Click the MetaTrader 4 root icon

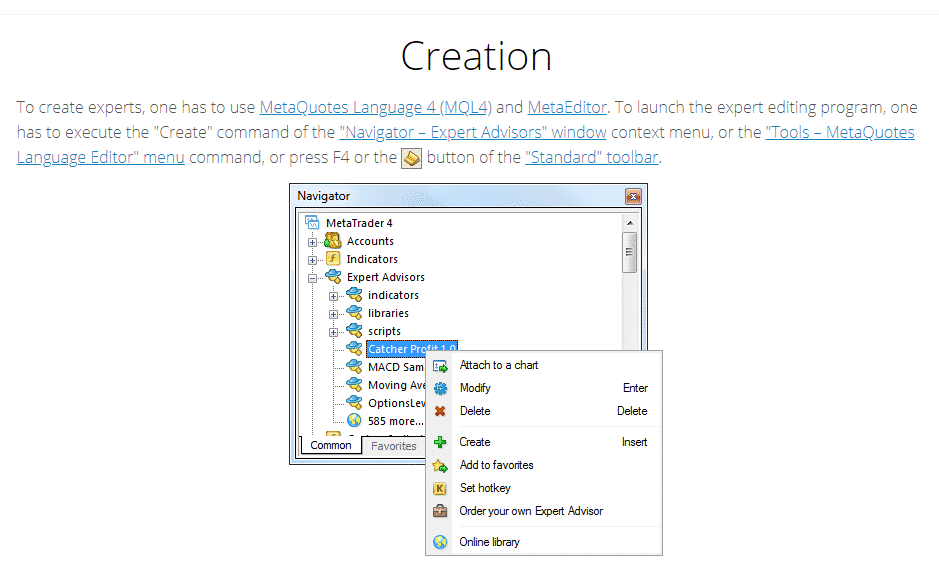(312, 222)
